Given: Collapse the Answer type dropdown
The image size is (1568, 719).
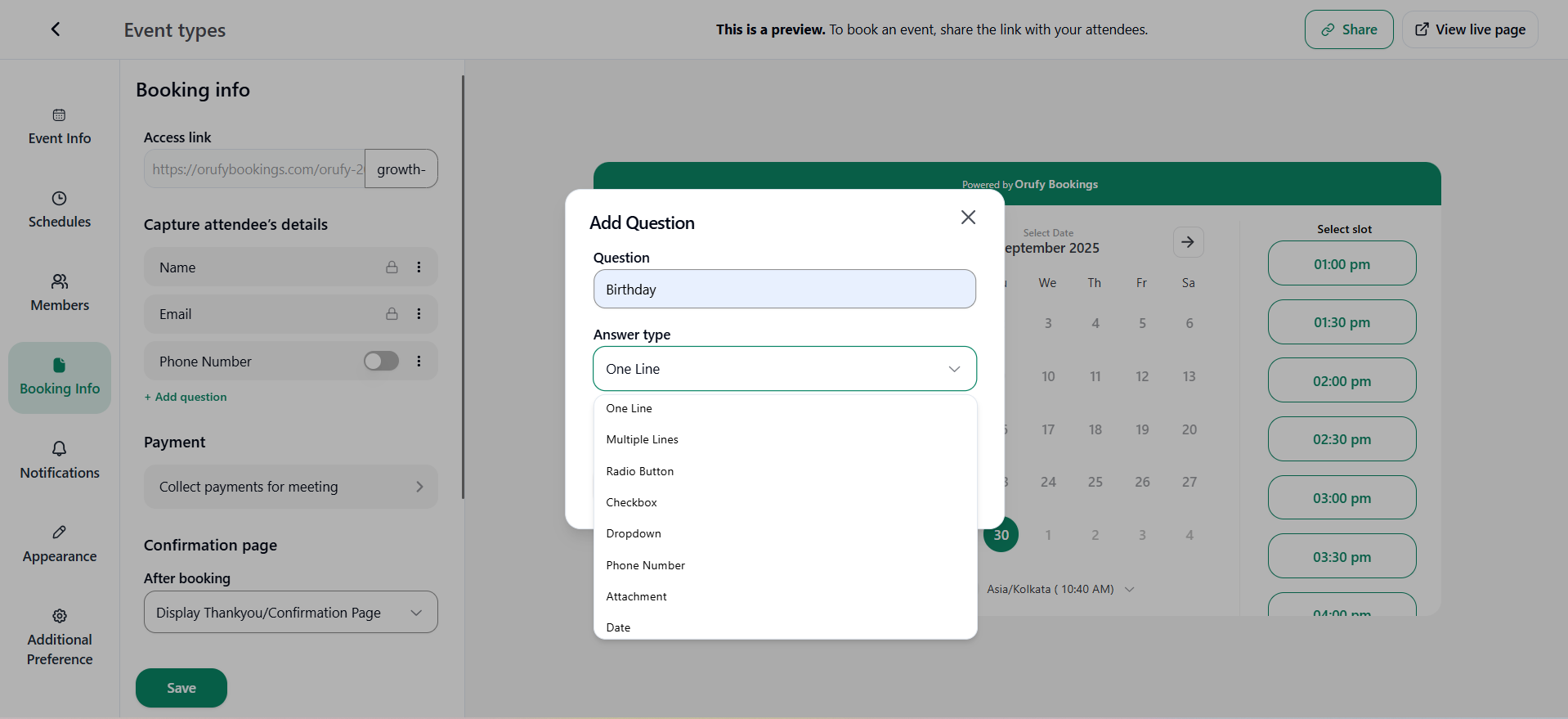Looking at the screenshot, I should pos(953,369).
